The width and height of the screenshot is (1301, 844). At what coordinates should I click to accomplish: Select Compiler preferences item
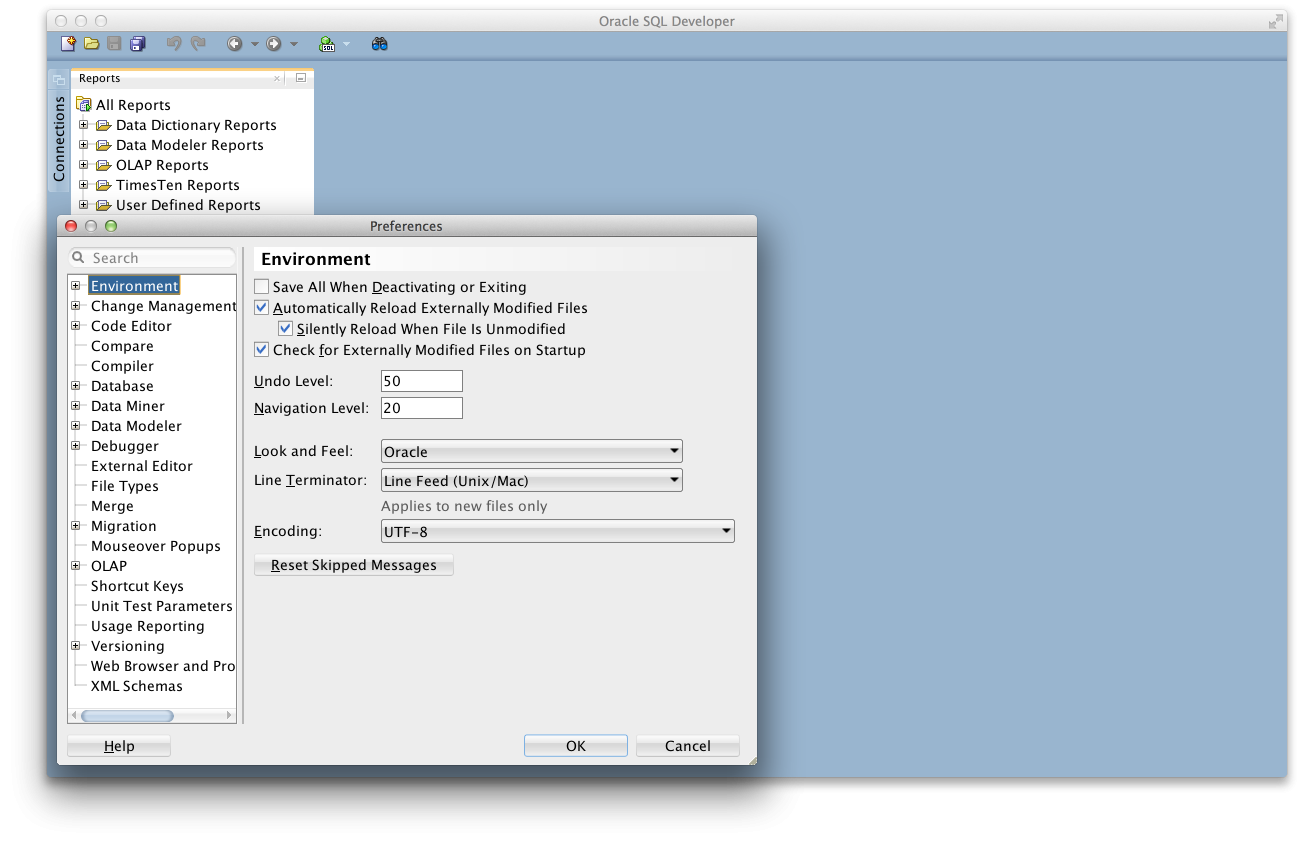[x=122, y=366]
